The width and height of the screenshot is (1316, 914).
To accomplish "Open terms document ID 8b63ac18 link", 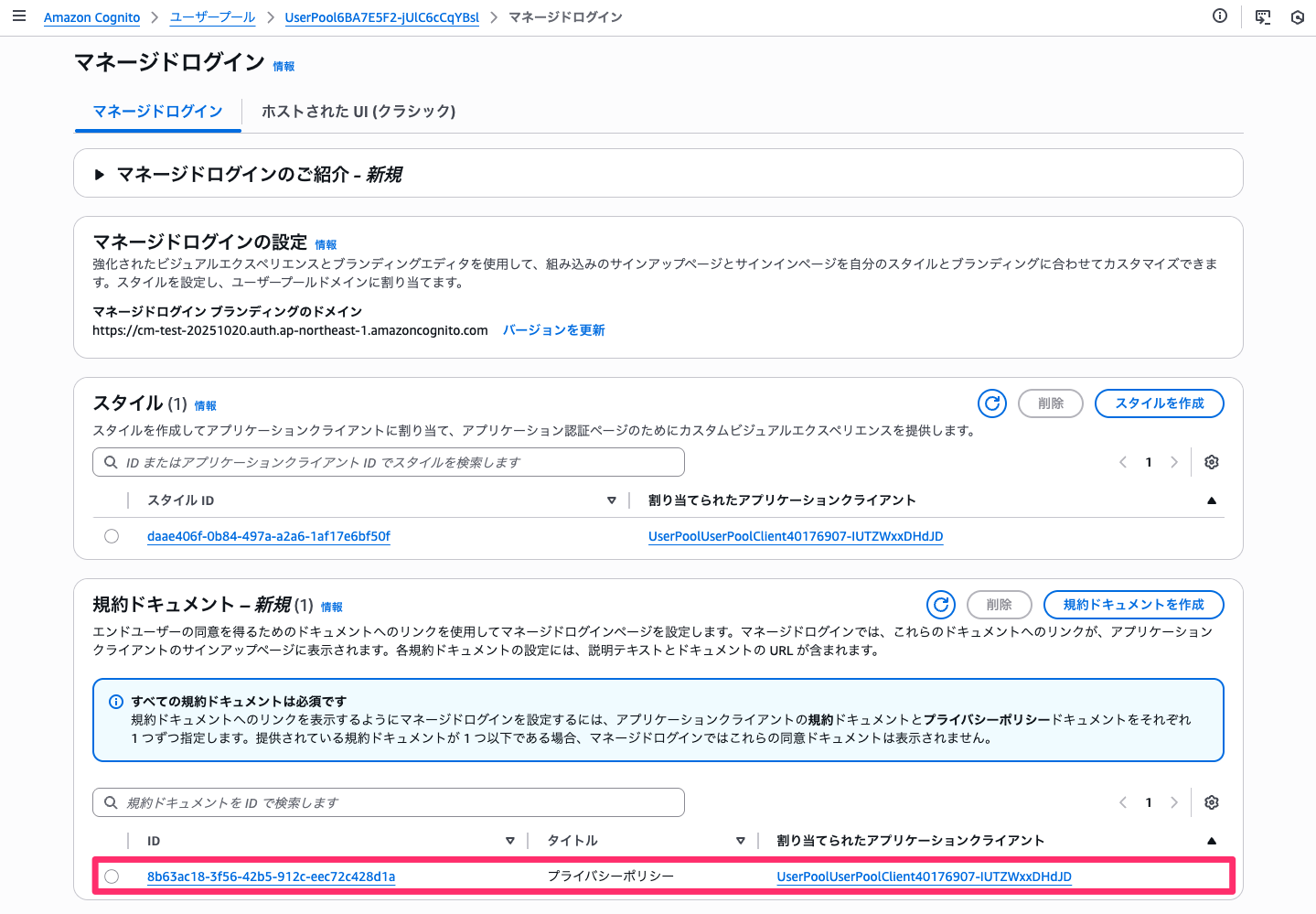I will 272,876.
